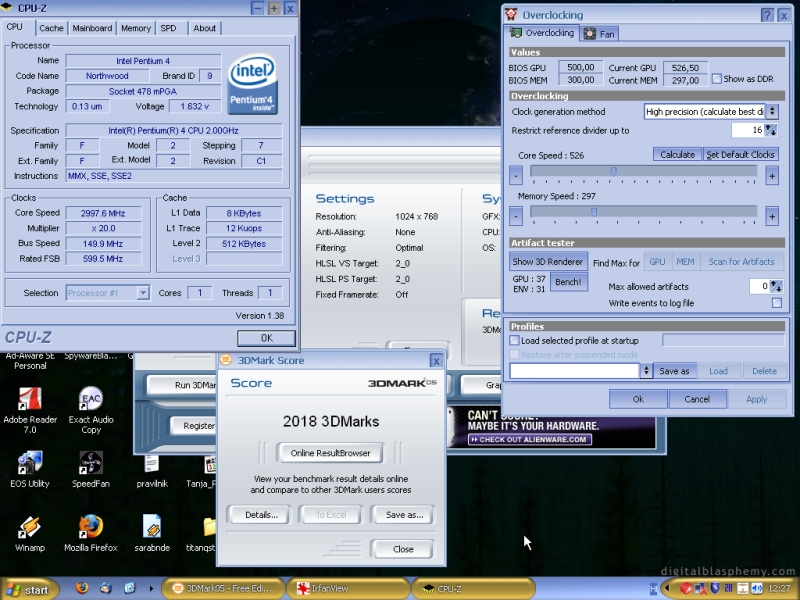Click the Windows Start button
Image resolution: width=800 pixels, height=600 pixels.
click(30, 590)
